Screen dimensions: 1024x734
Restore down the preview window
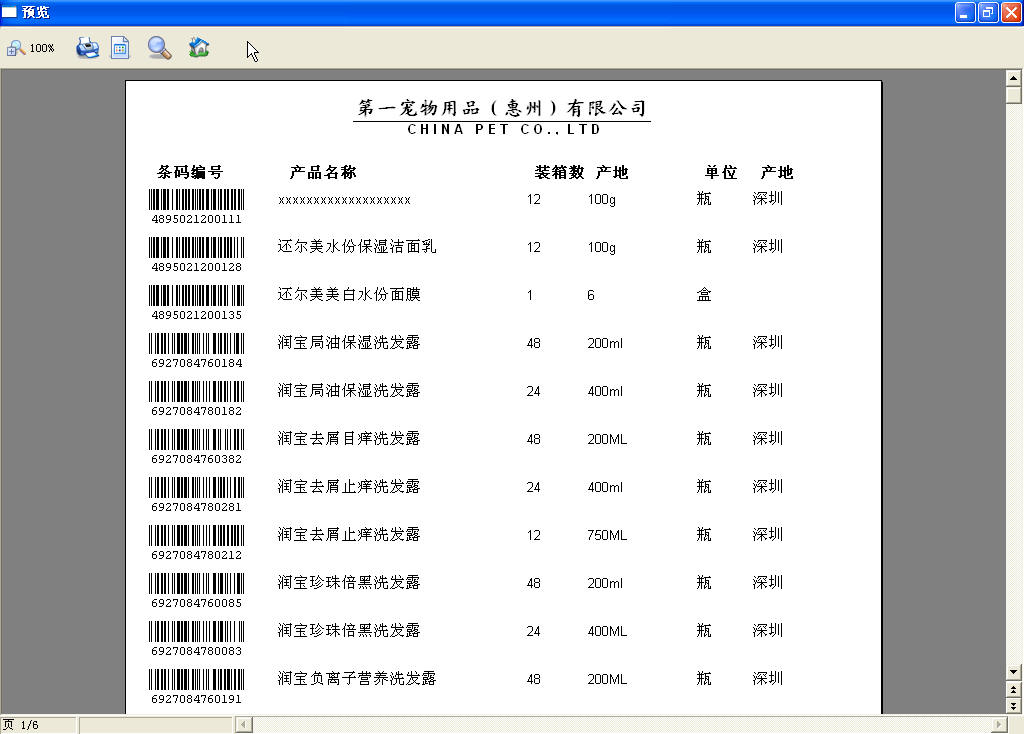[x=988, y=12]
